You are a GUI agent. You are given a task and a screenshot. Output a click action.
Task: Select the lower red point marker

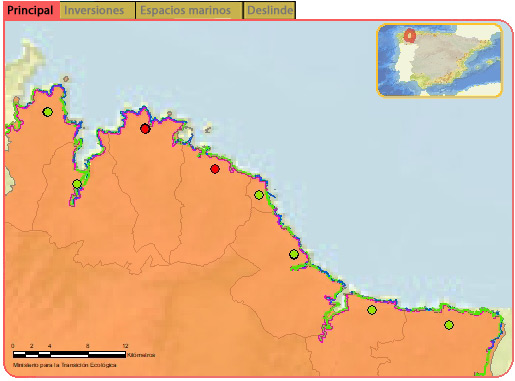pos(215,169)
